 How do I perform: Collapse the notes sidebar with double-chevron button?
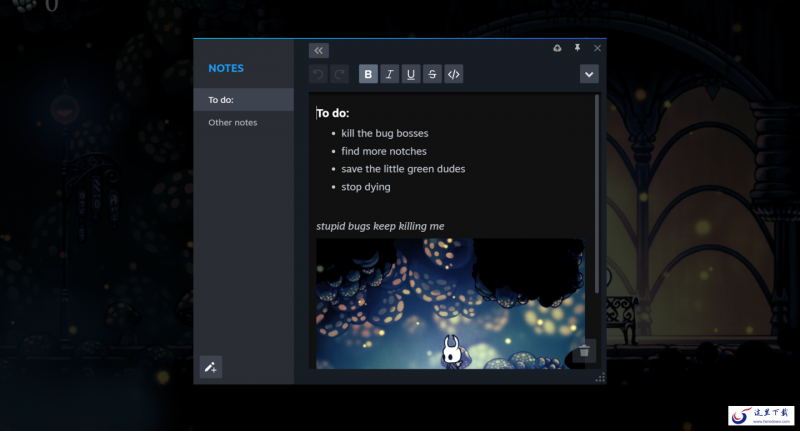click(318, 50)
